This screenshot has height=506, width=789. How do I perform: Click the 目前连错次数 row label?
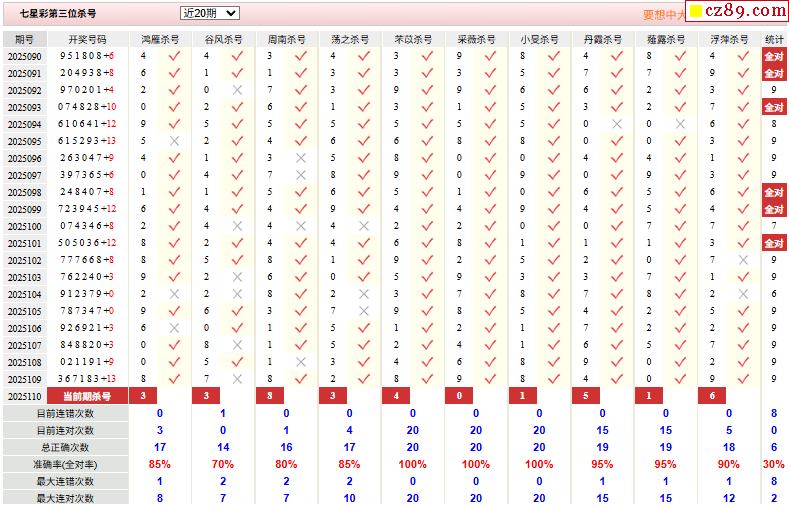click(x=65, y=413)
